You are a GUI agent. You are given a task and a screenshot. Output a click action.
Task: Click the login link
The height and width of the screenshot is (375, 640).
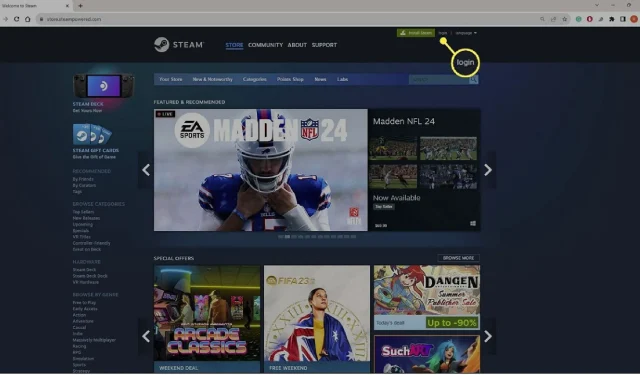click(442, 33)
